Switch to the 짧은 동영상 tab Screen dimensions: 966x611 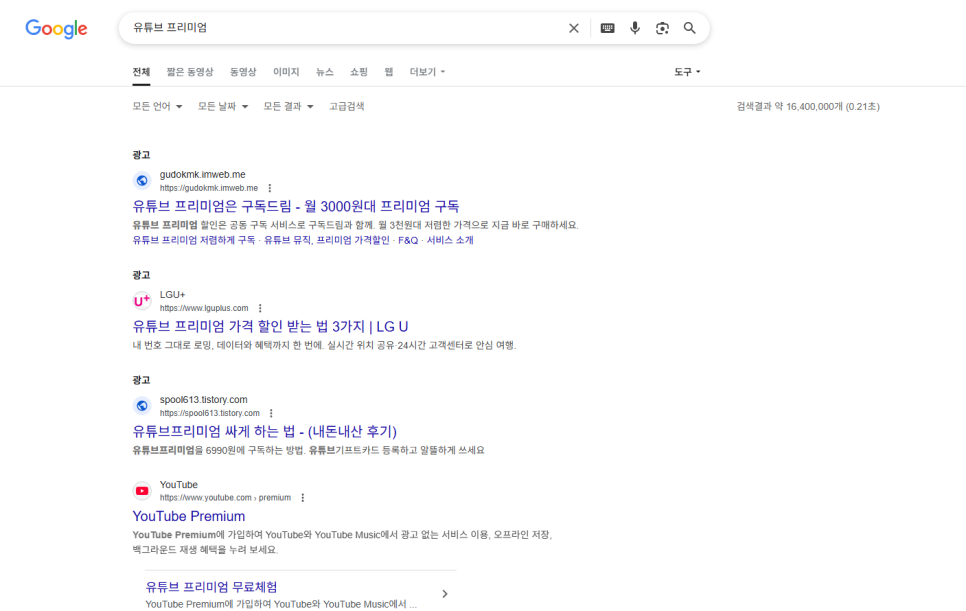190,72
